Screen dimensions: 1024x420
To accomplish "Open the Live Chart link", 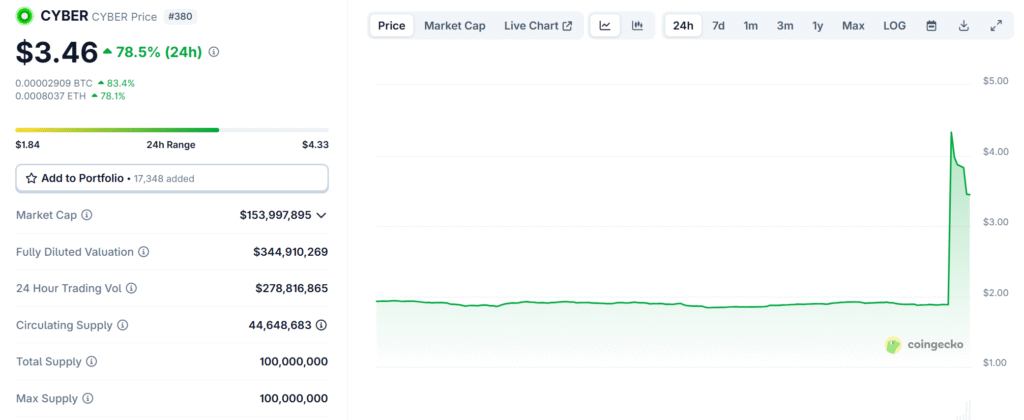I will point(538,26).
